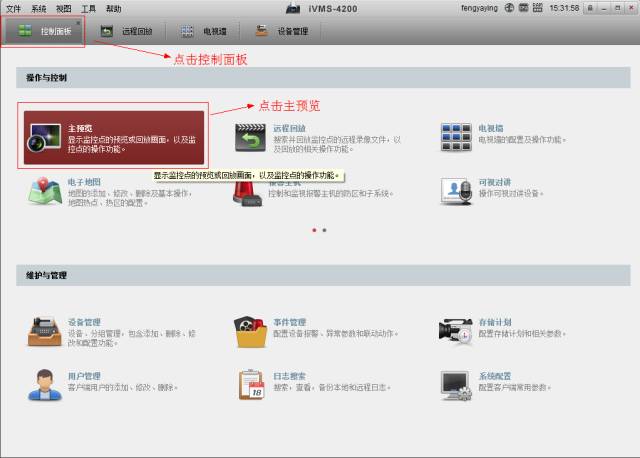Go to second page using gray dot
Image resolution: width=640 pixels, height=458 pixels.
pos(324,230)
